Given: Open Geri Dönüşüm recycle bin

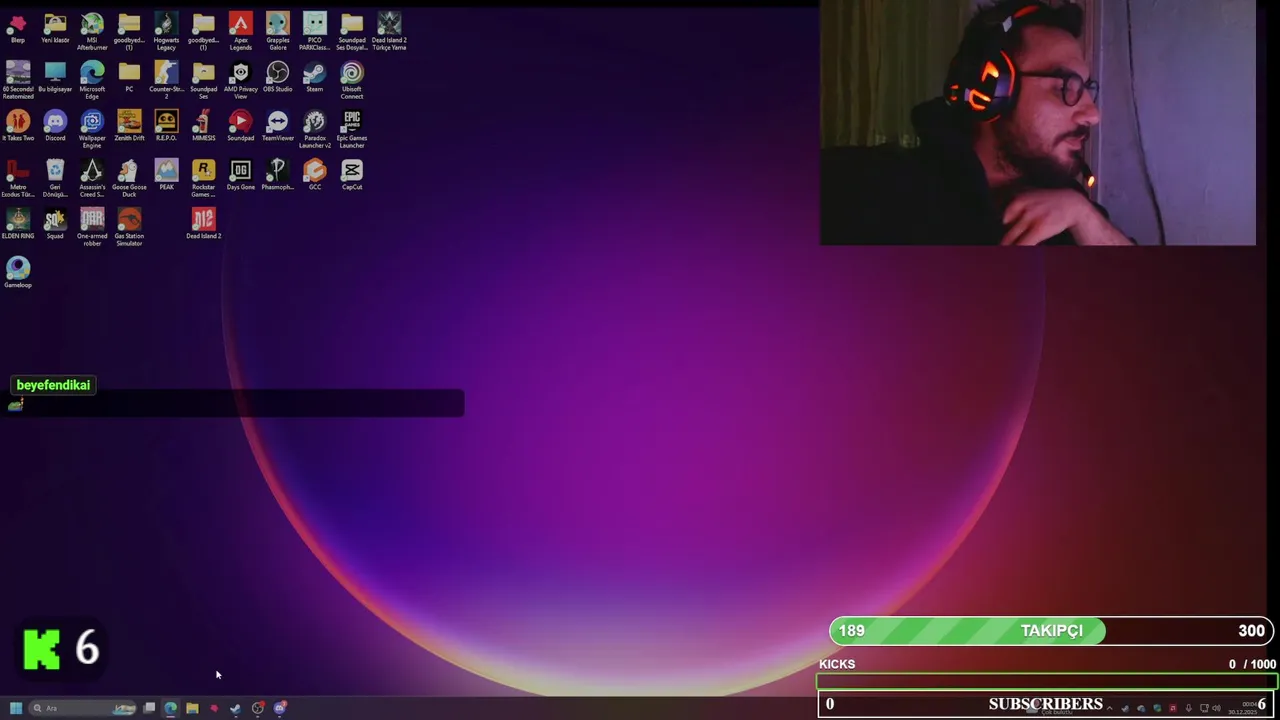Looking at the screenshot, I should point(55,178).
